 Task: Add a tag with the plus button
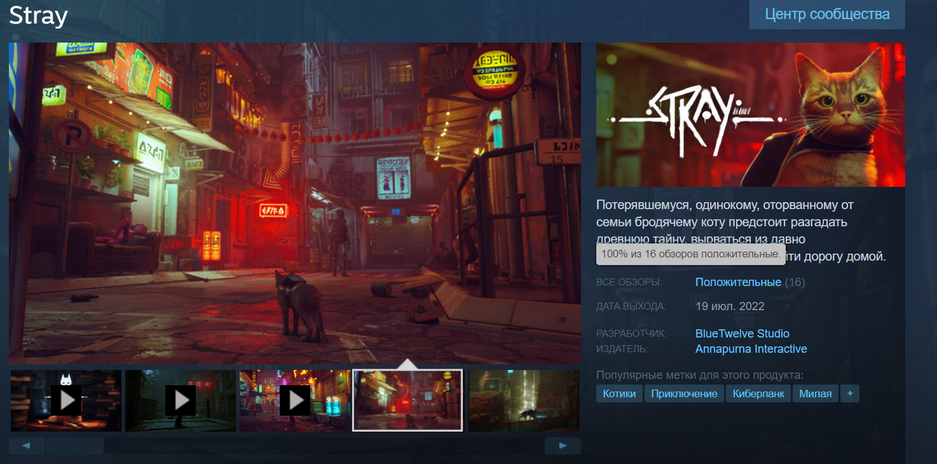pyautogui.click(x=850, y=393)
